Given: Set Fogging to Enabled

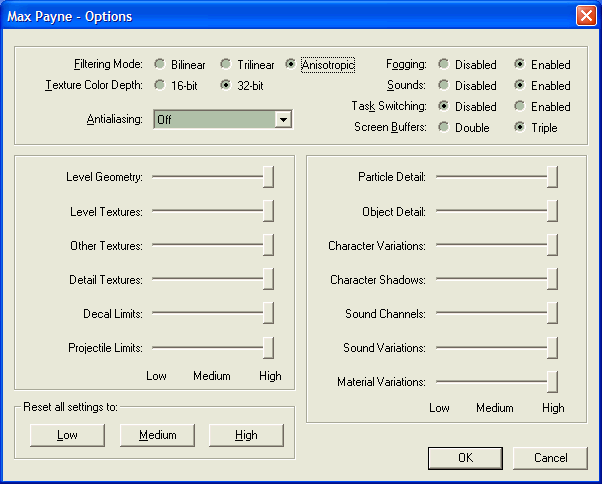Looking at the screenshot, I should (x=542, y=64).
